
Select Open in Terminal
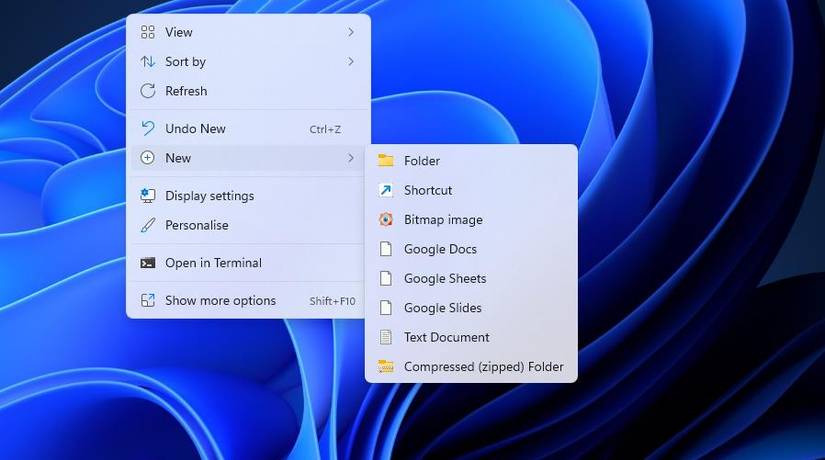click(x=248, y=263)
